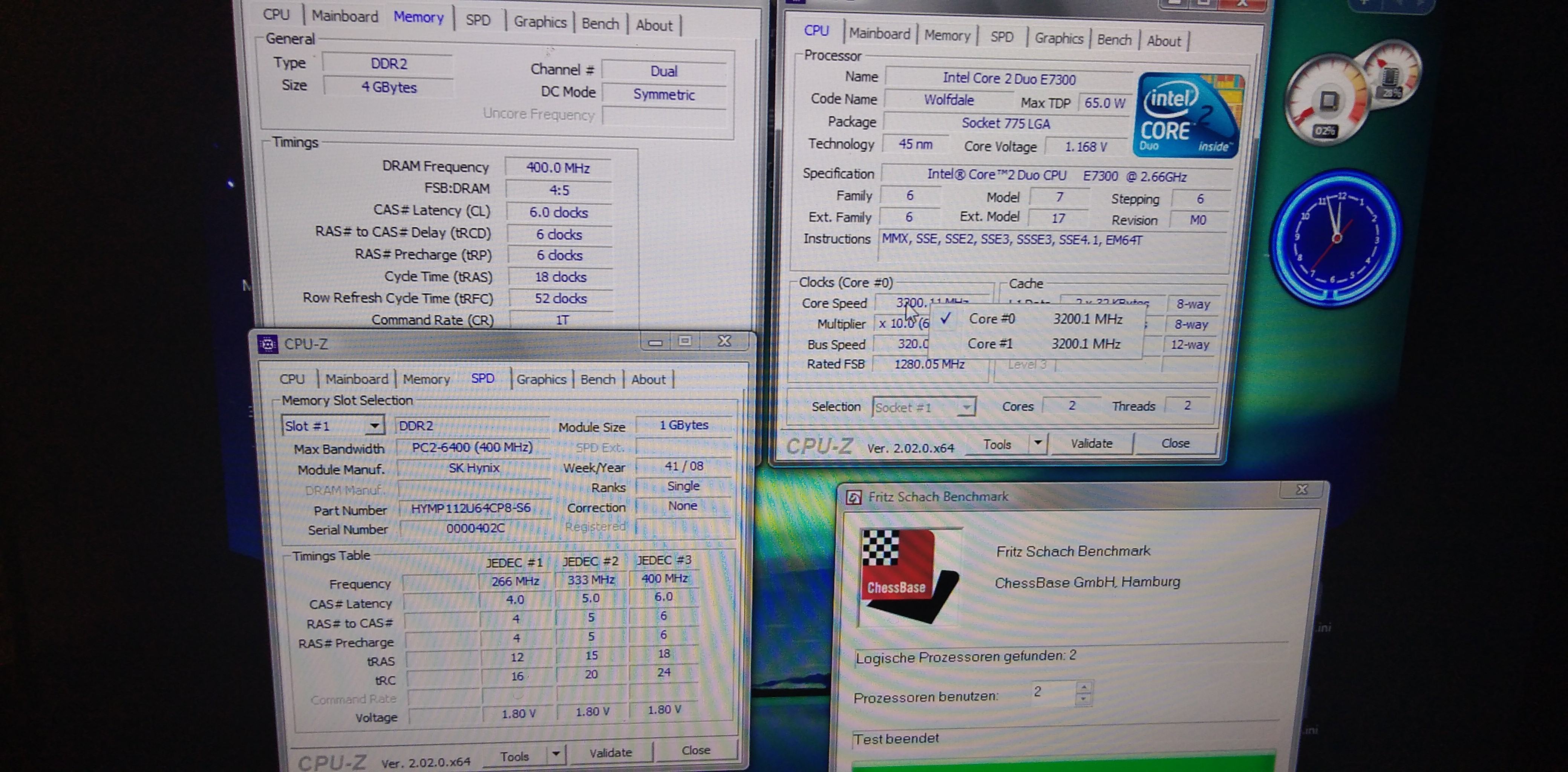Image resolution: width=1568 pixels, height=772 pixels.
Task: Open SPD tab in Memory window
Action: coord(478,20)
